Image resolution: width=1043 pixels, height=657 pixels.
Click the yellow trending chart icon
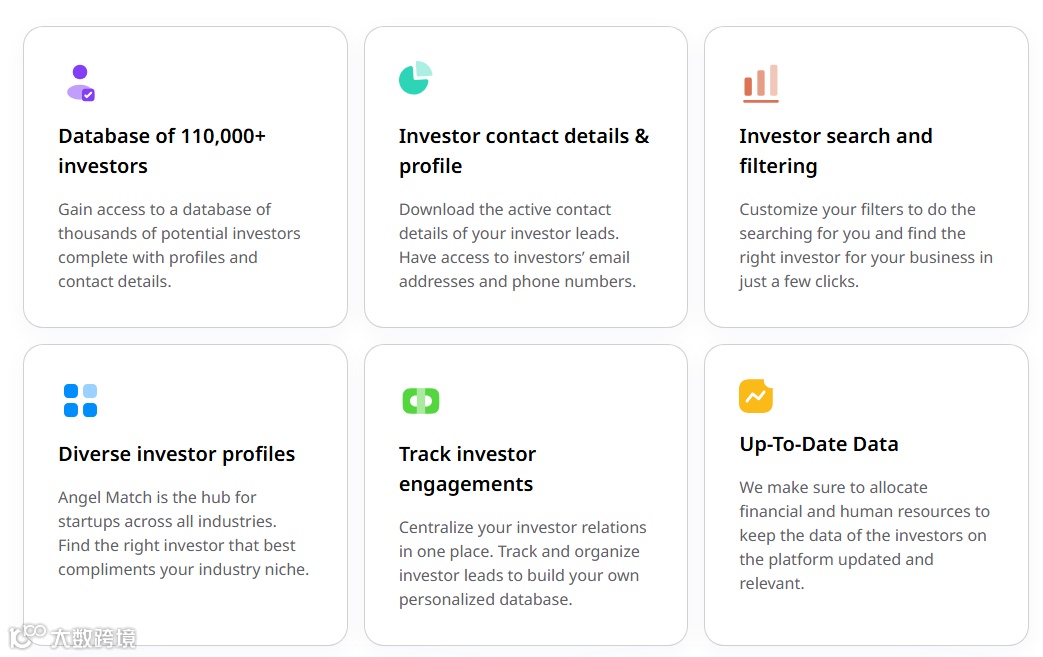coord(756,396)
